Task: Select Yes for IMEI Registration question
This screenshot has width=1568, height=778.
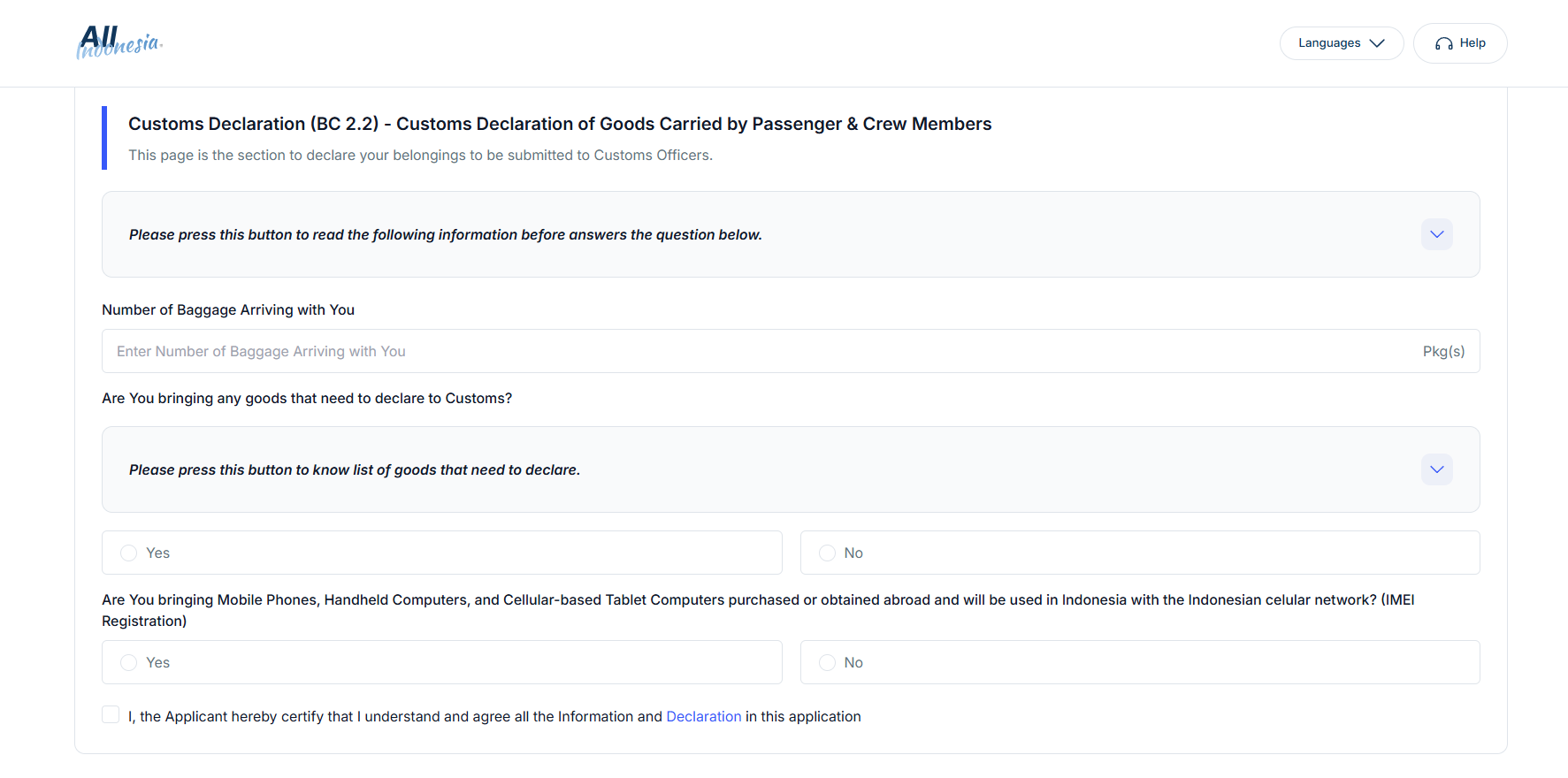Action: click(x=128, y=662)
